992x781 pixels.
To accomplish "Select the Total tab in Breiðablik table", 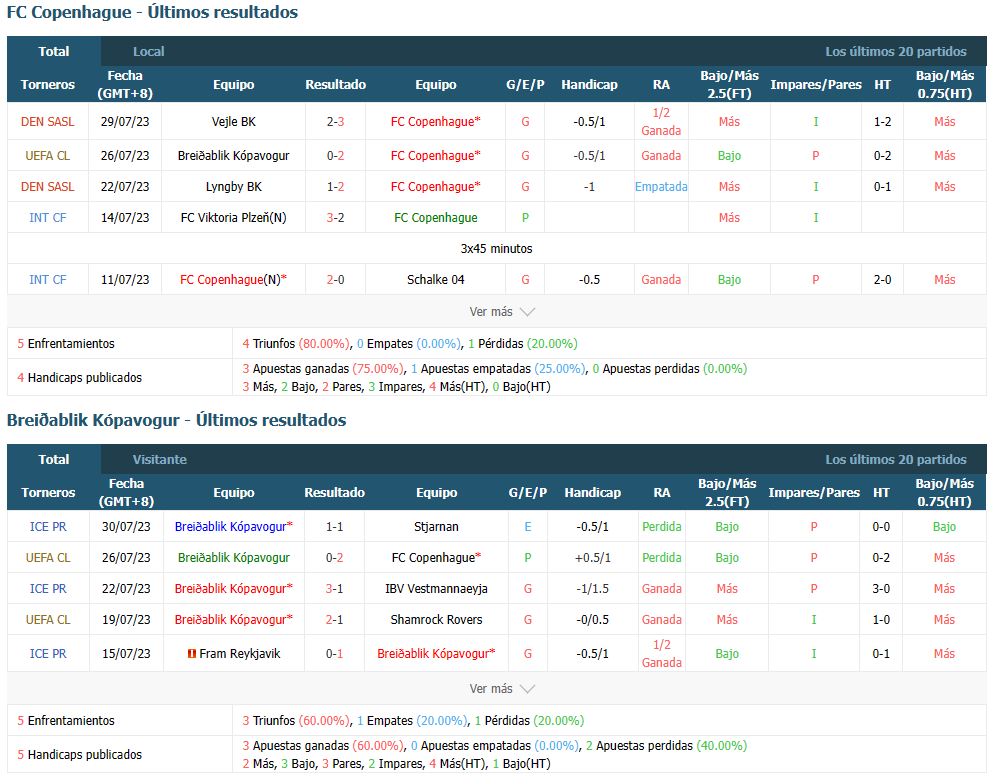I will 54,459.
